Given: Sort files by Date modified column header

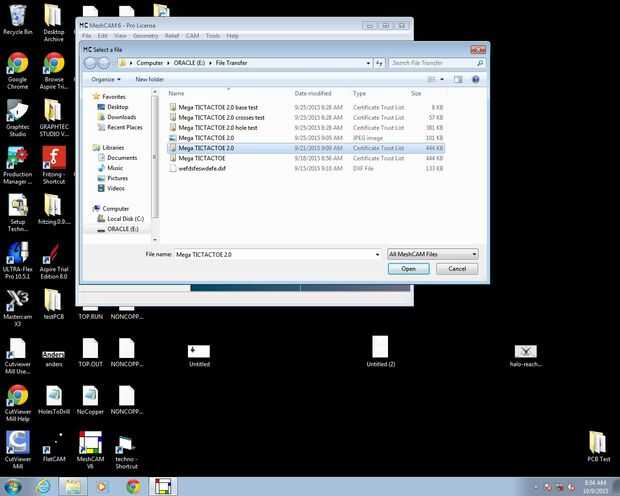Looking at the screenshot, I should point(313,93).
